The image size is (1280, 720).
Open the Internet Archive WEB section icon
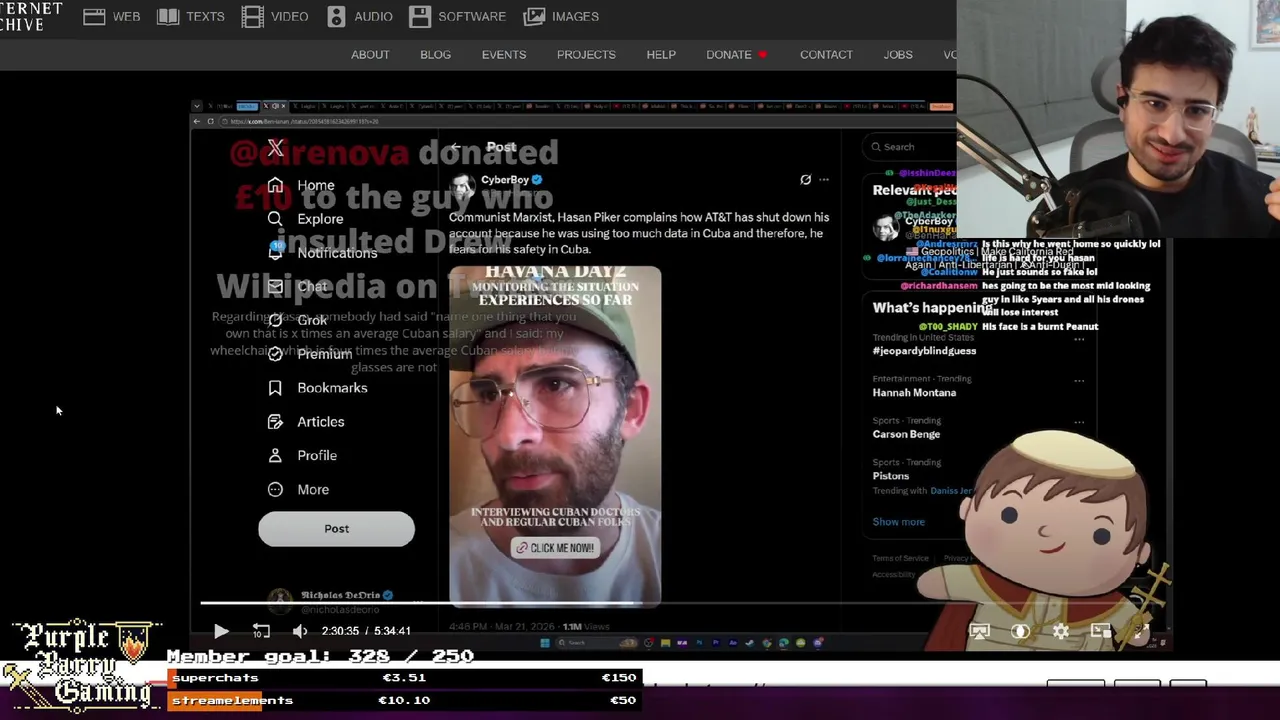click(x=94, y=16)
